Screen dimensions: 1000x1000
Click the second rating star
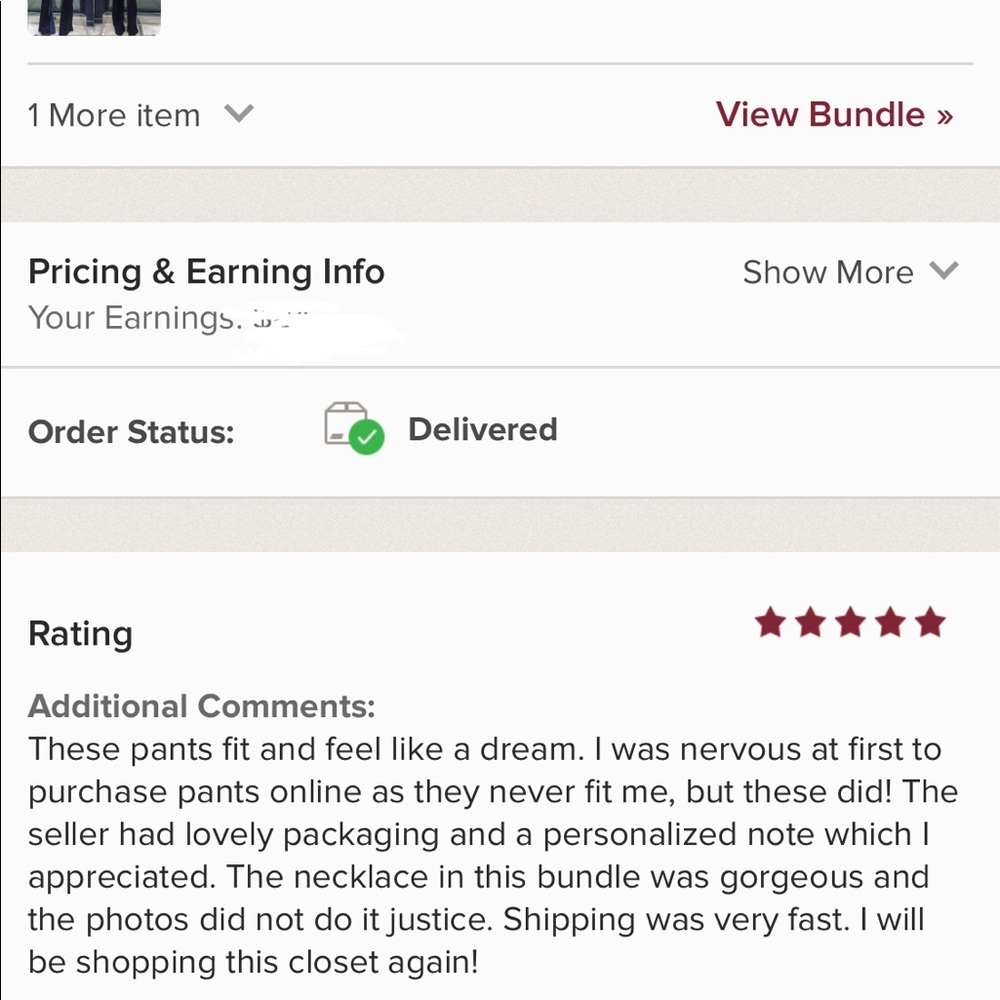click(811, 622)
